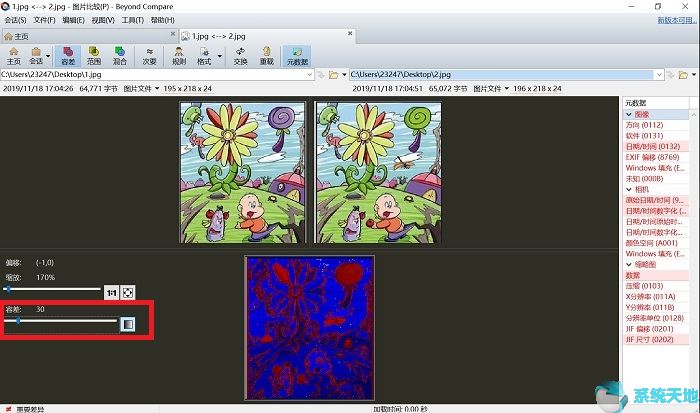Click the greyed arrow icon beside right path
This screenshot has width=700, height=413.
(x=671, y=75)
